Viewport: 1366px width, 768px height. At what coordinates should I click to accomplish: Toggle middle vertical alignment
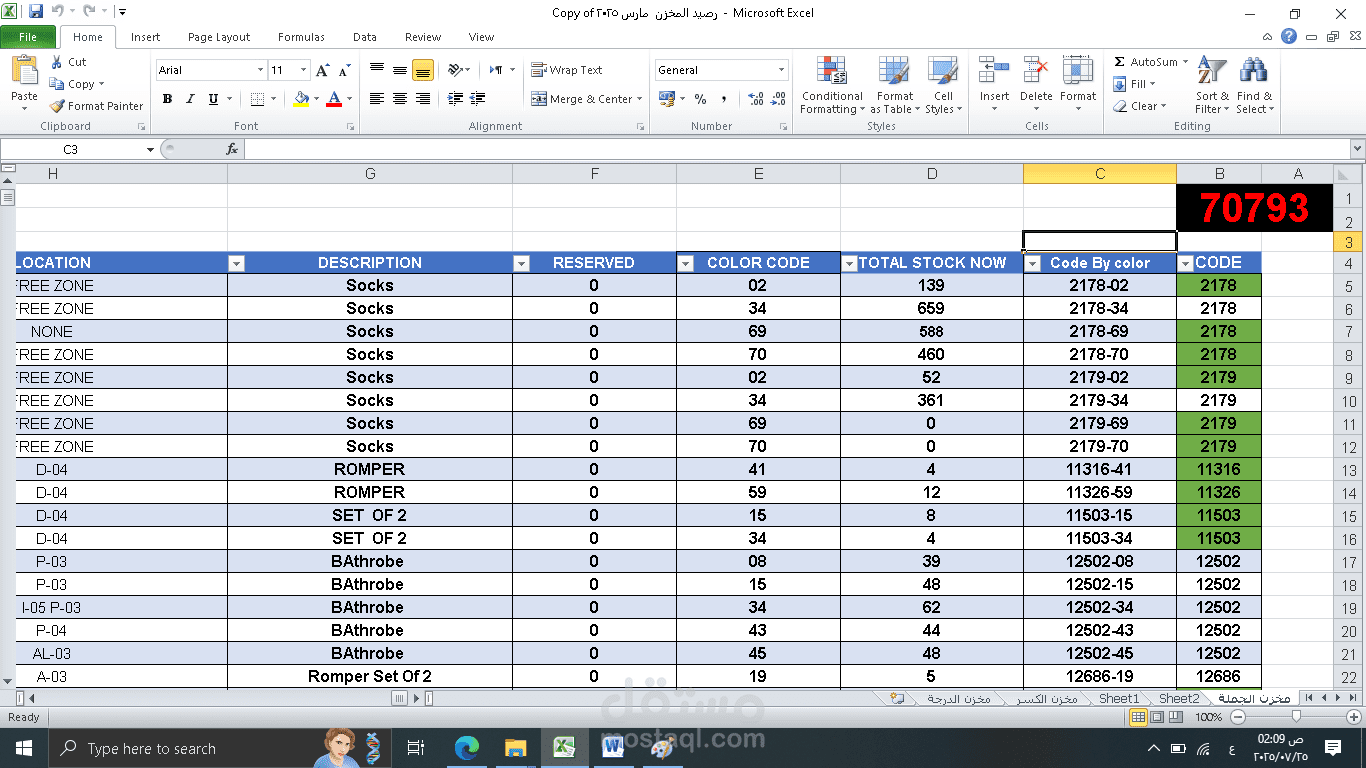[x=399, y=70]
